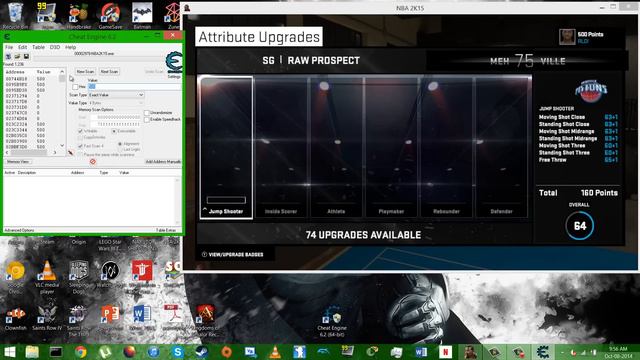Enable the Unrandomizer checkbox
The height and width of the screenshot is (360, 640).
click(147, 113)
